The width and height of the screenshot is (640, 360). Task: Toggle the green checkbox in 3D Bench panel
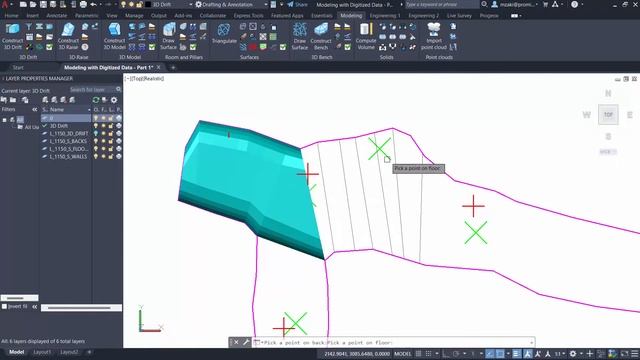coord(347,47)
